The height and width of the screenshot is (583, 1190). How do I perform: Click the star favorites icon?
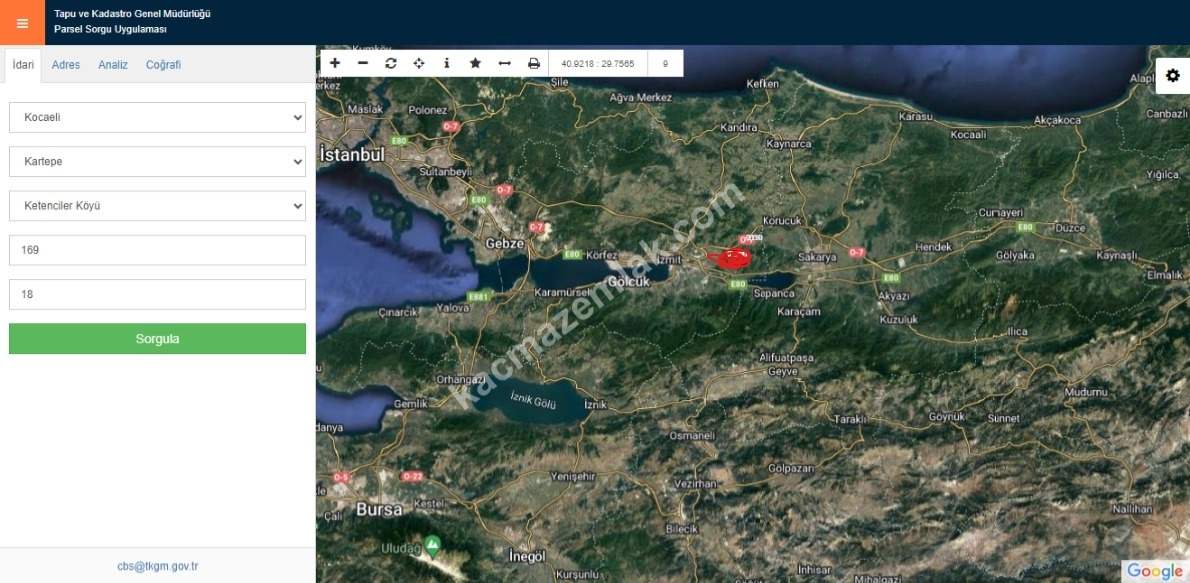click(x=475, y=63)
